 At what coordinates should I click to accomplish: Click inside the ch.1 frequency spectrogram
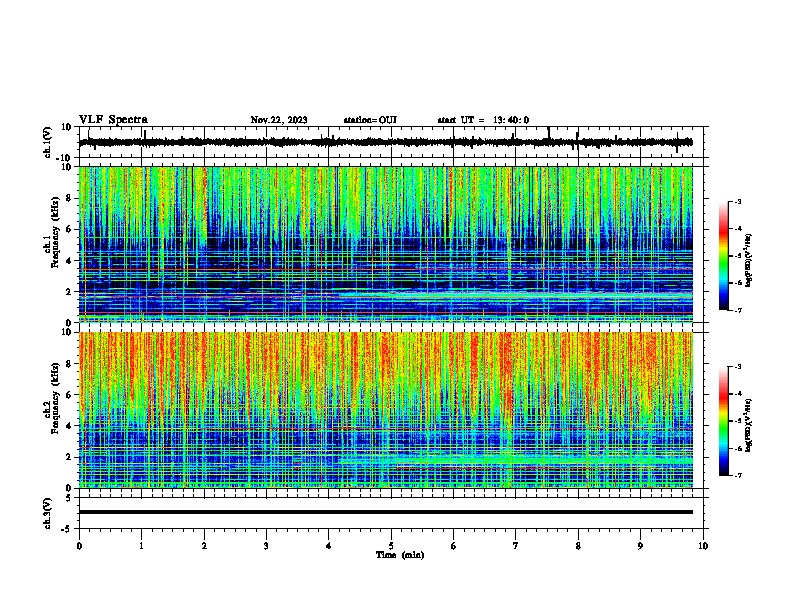click(x=386, y=244)
